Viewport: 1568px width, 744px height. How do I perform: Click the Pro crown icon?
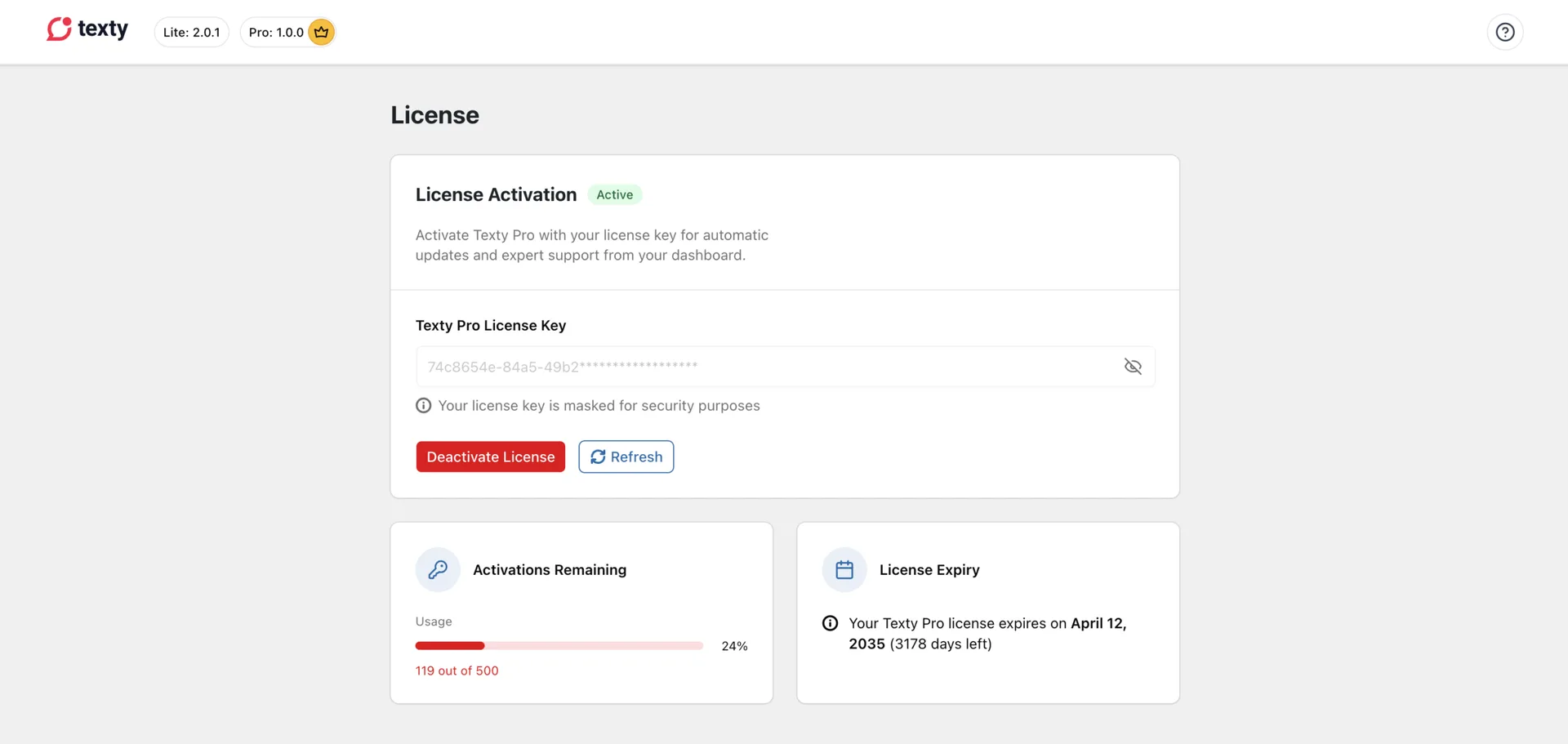(321, 32)
